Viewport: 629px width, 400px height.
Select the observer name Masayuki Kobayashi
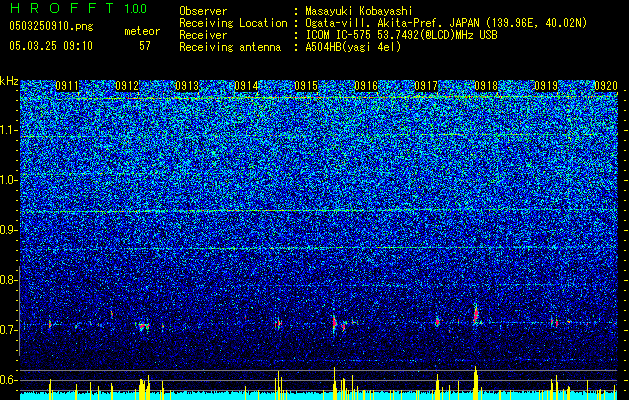click(359, 11)
